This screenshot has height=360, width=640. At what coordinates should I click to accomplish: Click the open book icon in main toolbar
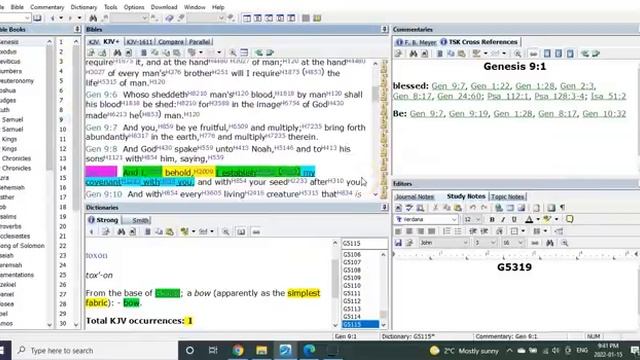tap(37, 18)
